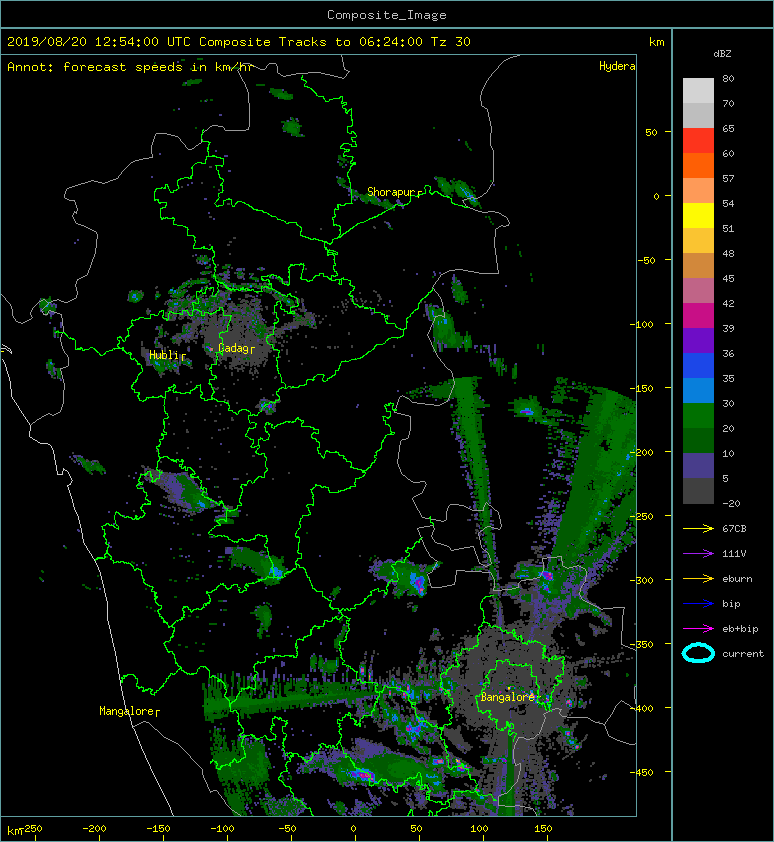
Task: Click the -300 tick on the vertical axis
Action: point(643,580)
